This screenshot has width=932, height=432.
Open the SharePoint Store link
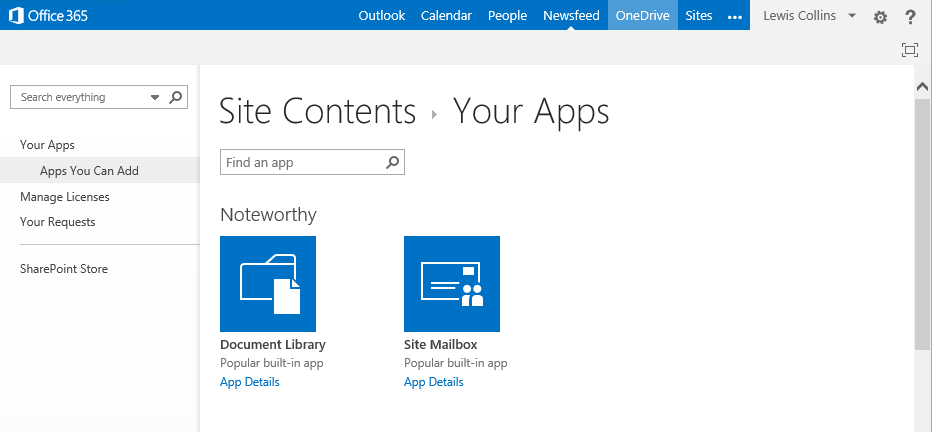coord(64,269)
